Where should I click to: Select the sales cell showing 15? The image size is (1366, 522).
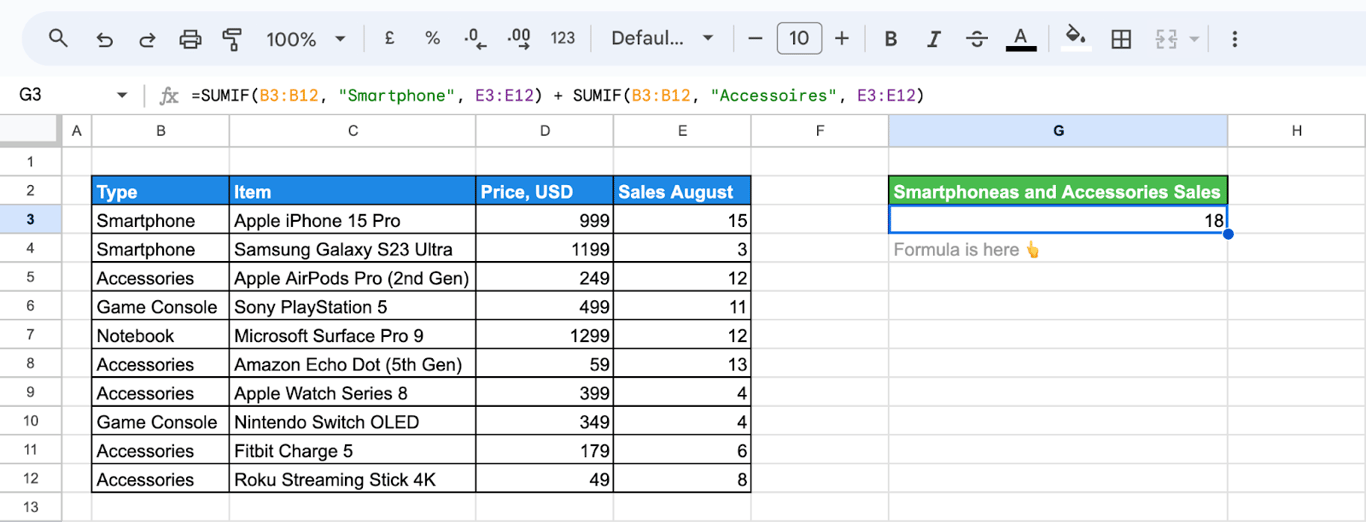[682, 220]
